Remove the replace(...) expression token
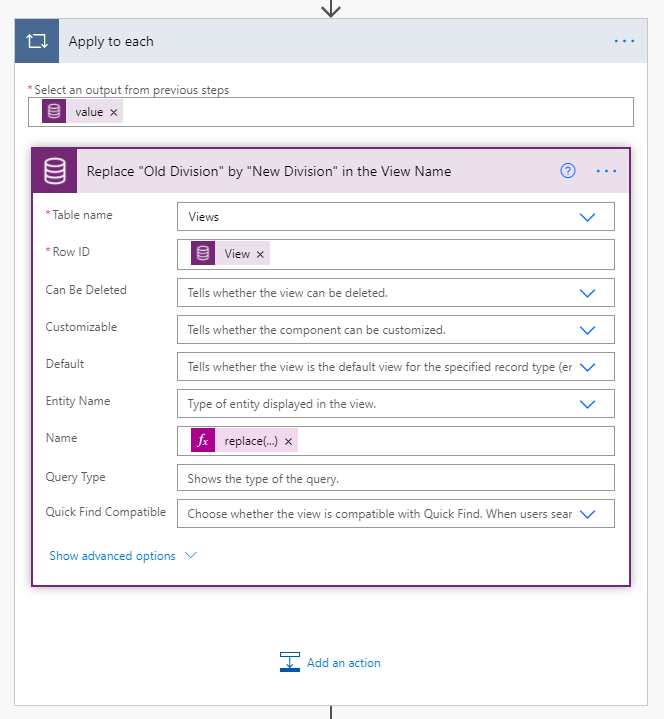 288,441
